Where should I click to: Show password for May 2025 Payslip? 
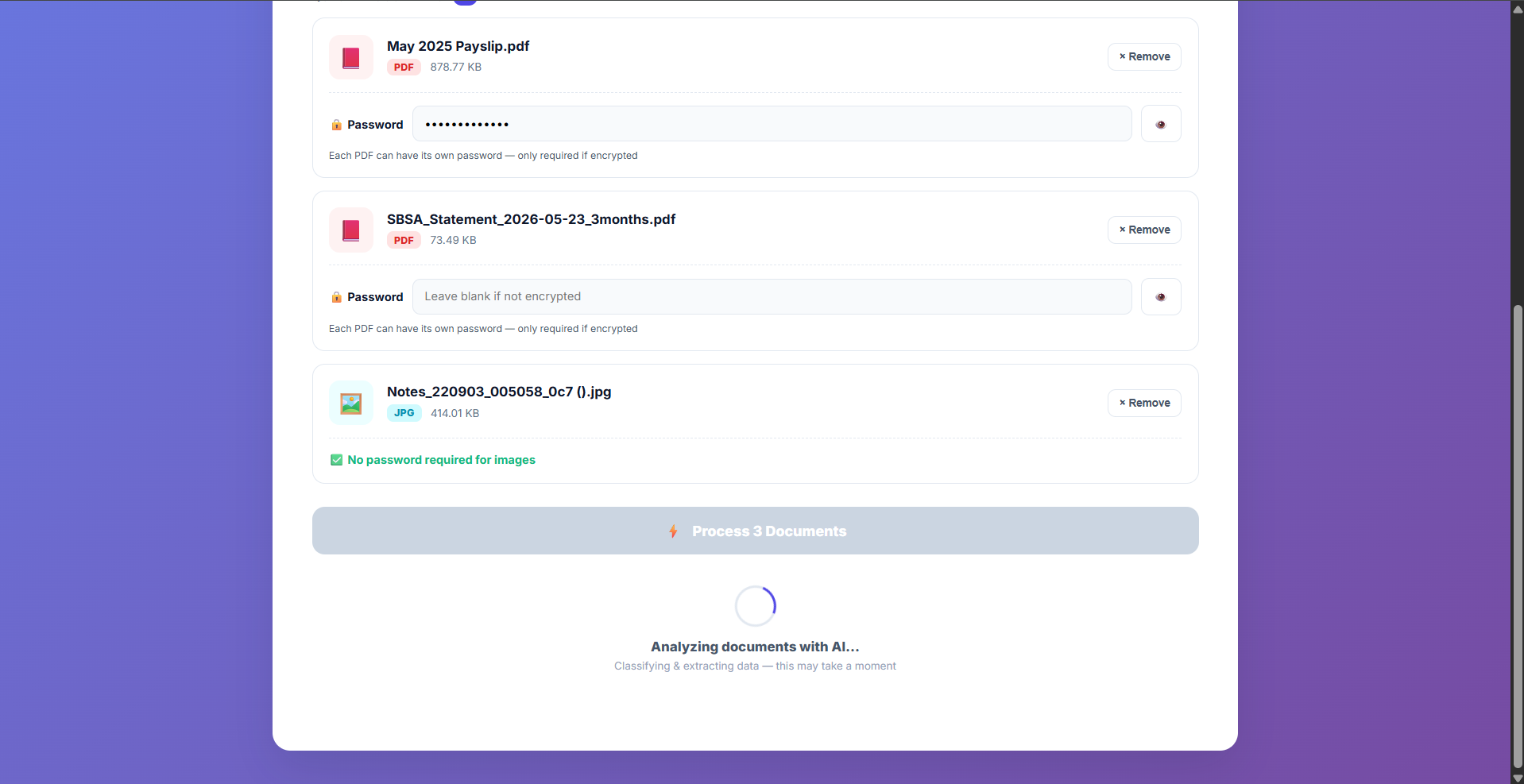[x=1161, y=124]
